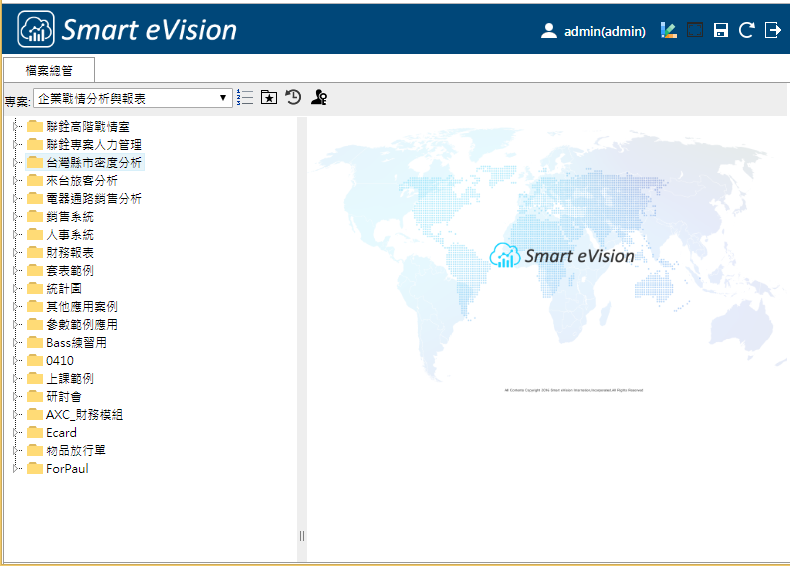Toggle full screen display icon

695,30
